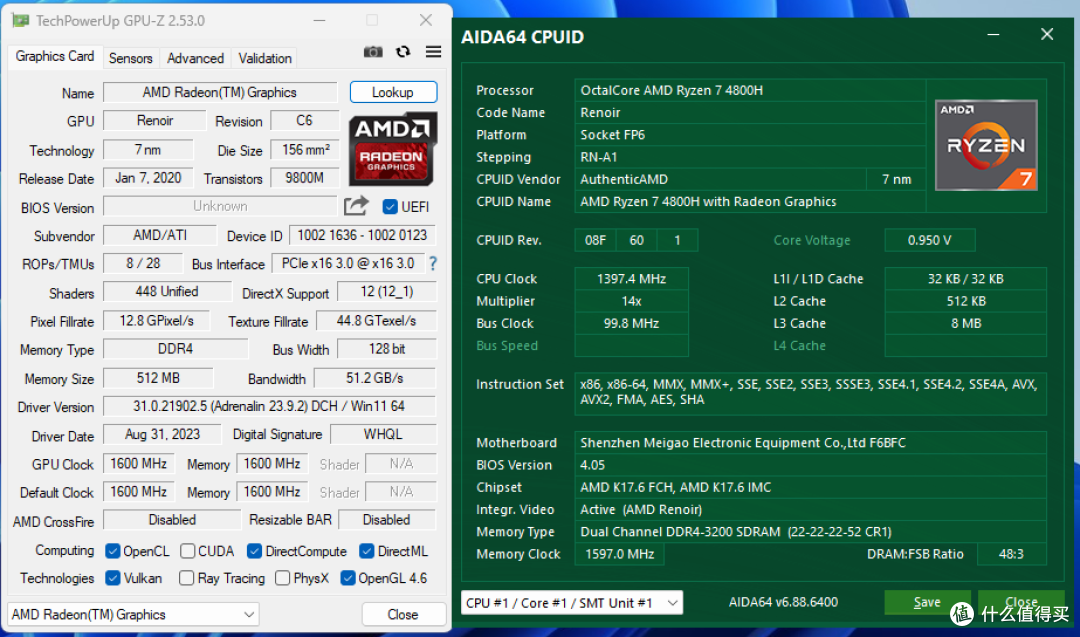Click the BIOS Version 'Unknown' field
Viewport: 1080px width, 637px height.
tap(220, 206)
